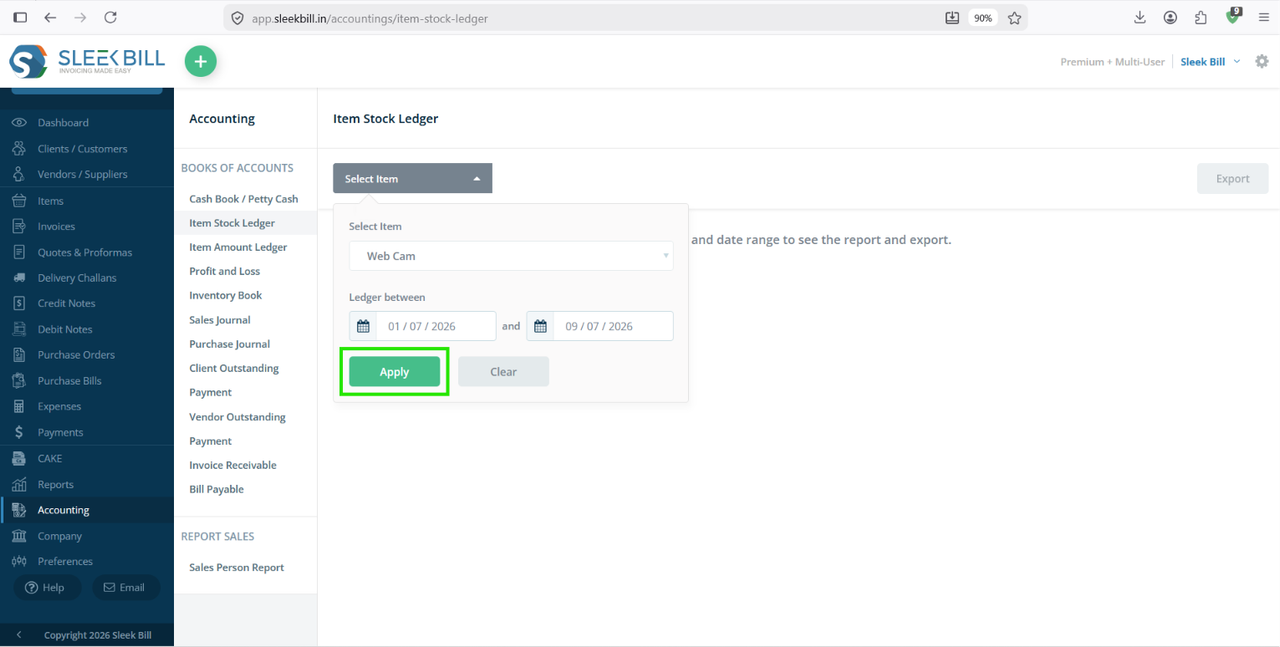
Task: Click the browser address bar URL
Action: click(x=370, y=18)
